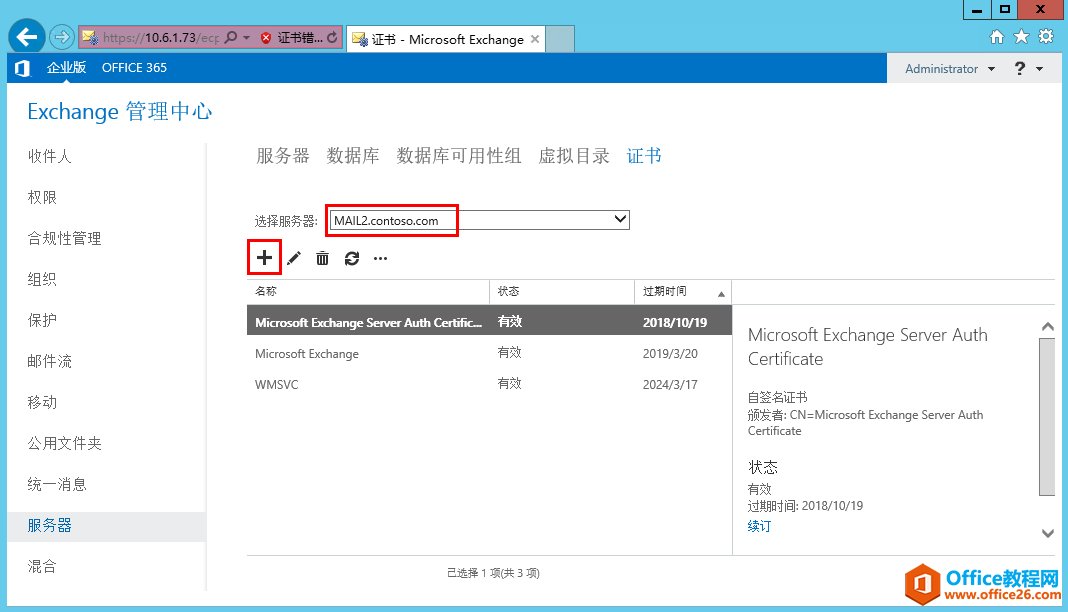The width and height of the screenshot is (1068, 612).
Task: Open Internet Explorer home page icon
Action: tap(996, 36)
